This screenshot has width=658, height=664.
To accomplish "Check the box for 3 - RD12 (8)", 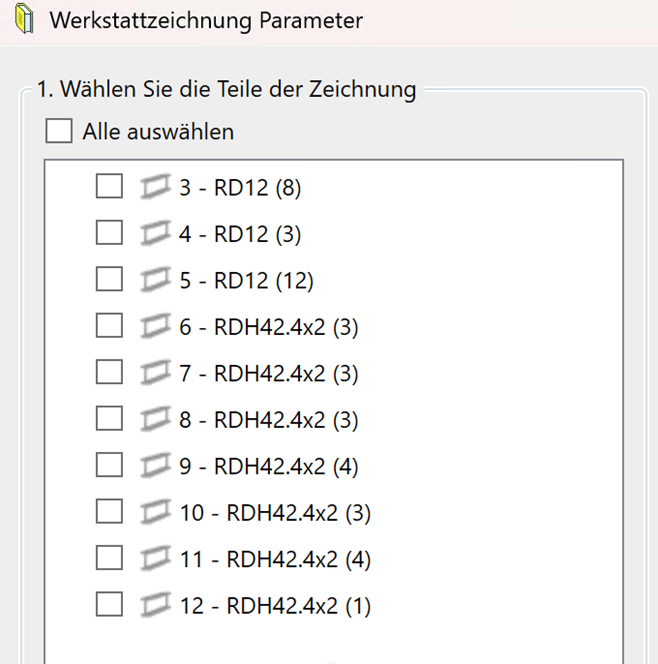I will (109, 187).
